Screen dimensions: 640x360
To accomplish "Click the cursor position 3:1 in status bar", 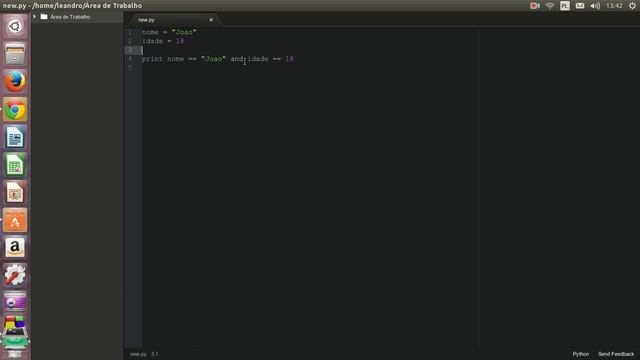I will pyautogui.click(x=155, y=354).
